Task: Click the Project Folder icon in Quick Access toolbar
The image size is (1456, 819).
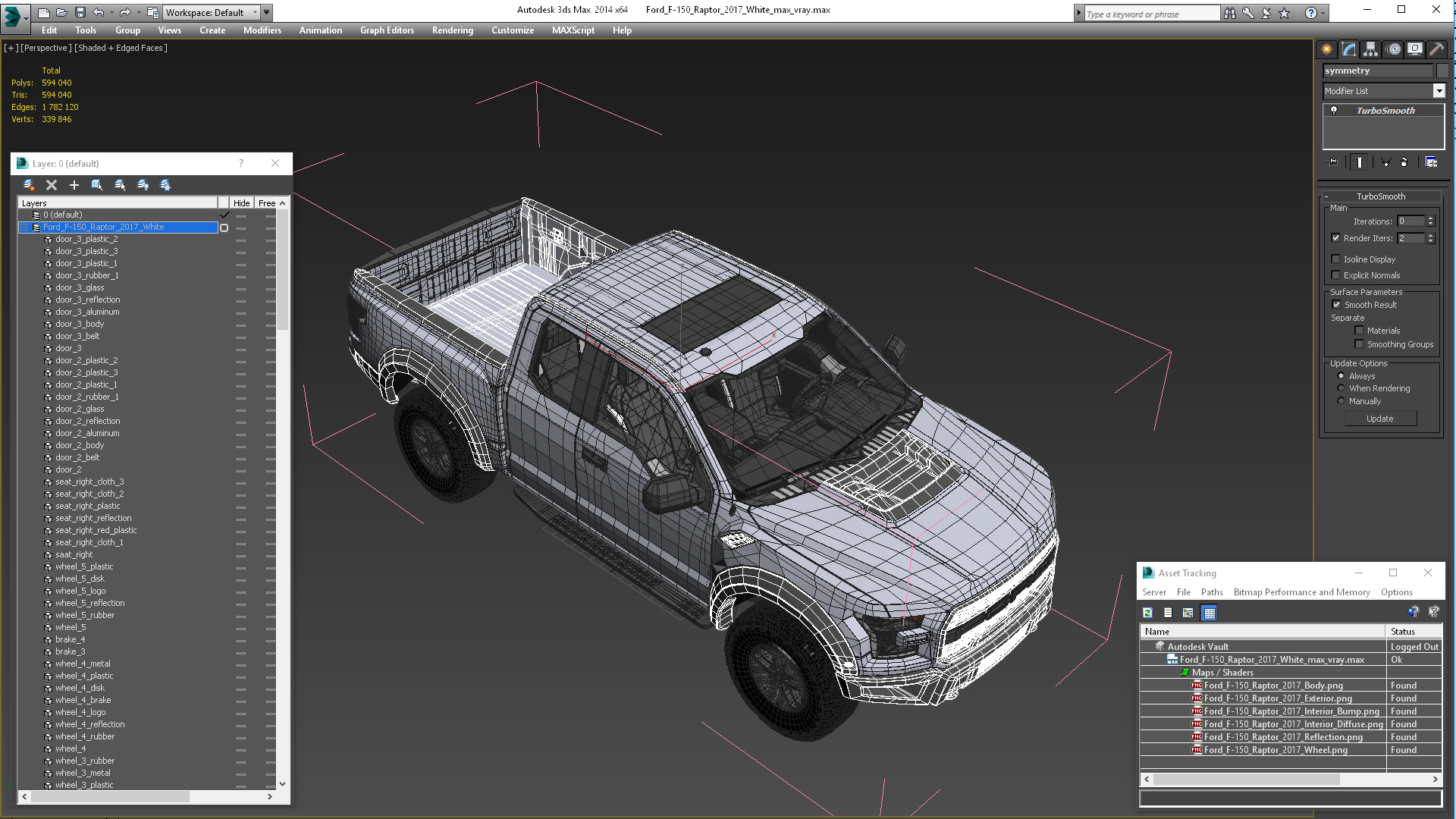Action: [x=153, y=12]
